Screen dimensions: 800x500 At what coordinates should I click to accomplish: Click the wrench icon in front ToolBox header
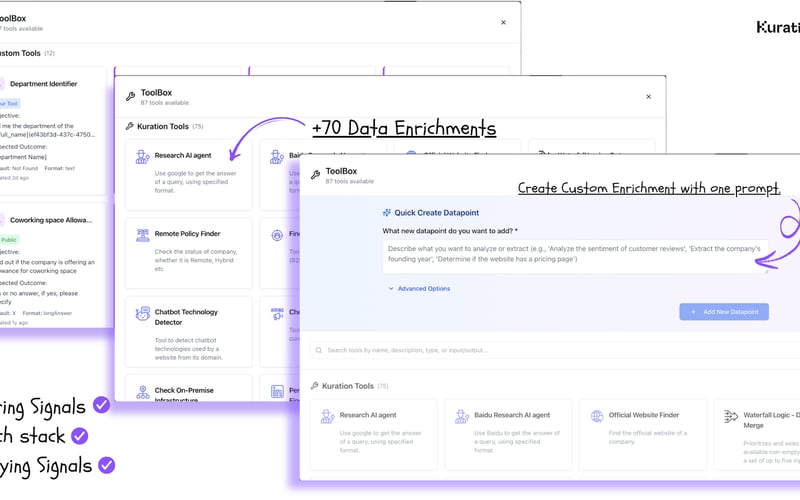315,175
